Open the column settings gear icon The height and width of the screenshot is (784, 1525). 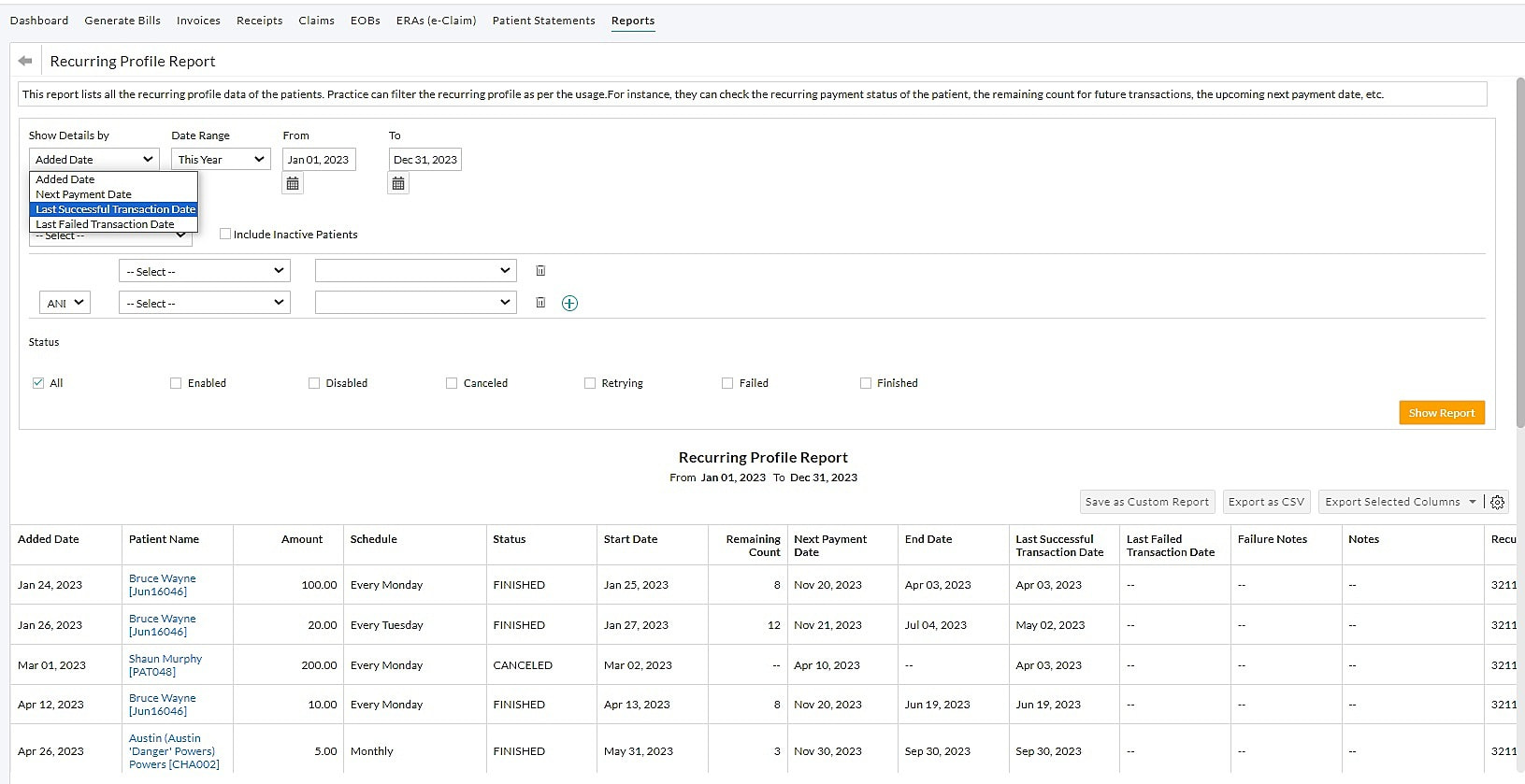click(1497, 502)
